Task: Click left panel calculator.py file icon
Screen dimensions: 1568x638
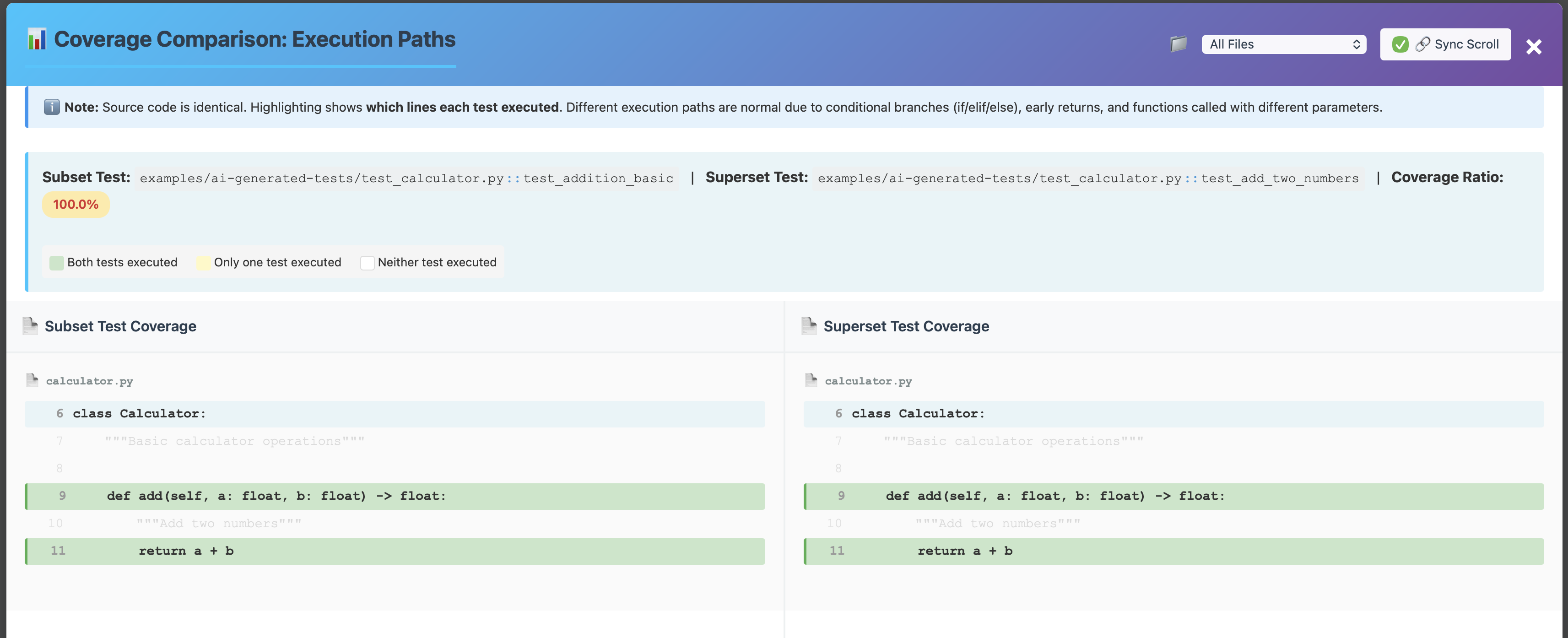Action: [32, 380]
